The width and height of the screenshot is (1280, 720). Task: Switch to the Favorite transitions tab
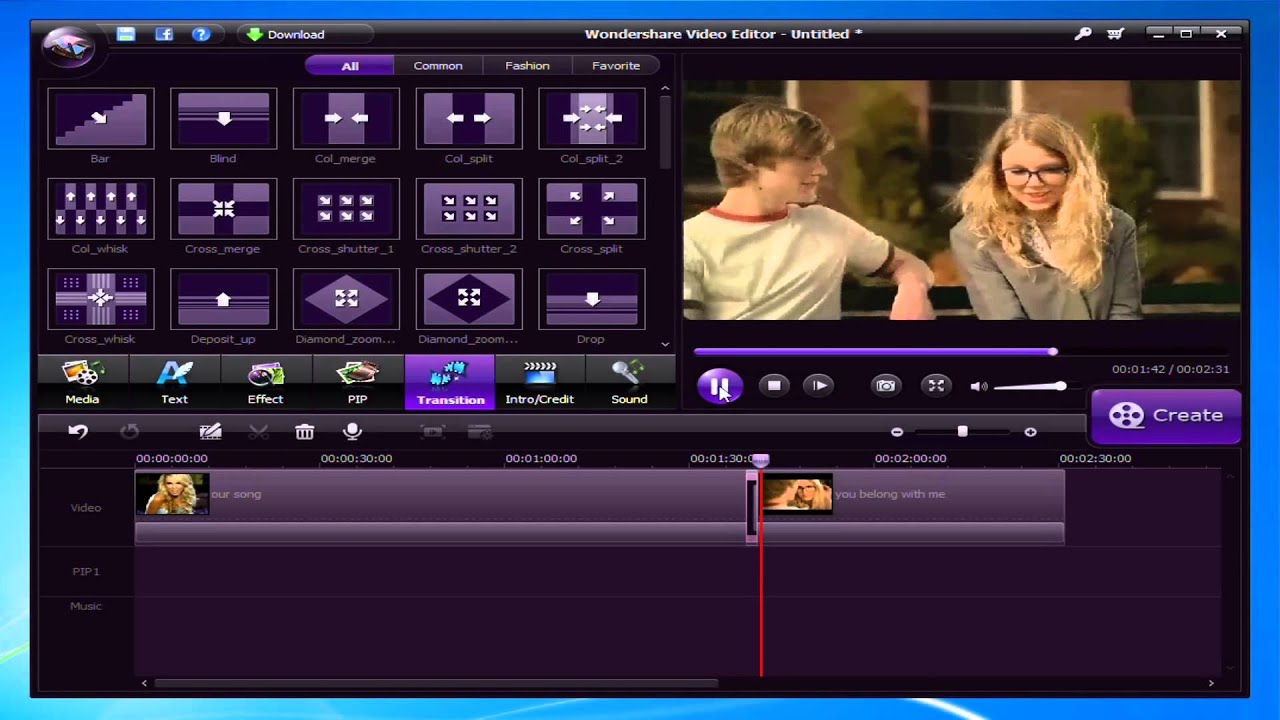click(616, 66)
